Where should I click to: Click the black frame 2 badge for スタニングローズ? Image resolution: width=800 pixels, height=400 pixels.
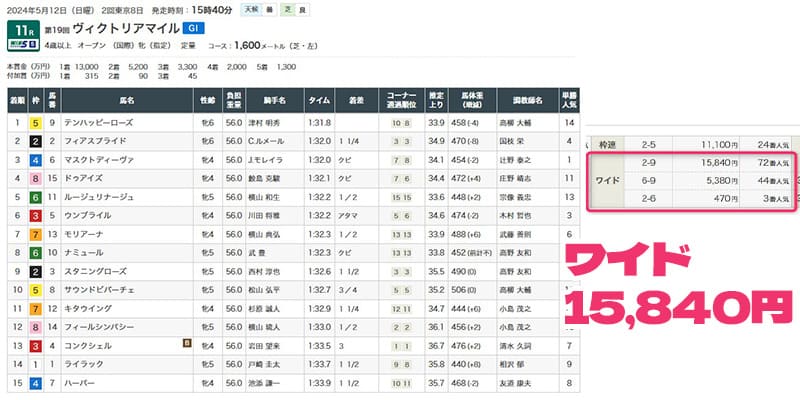(35, 271)
